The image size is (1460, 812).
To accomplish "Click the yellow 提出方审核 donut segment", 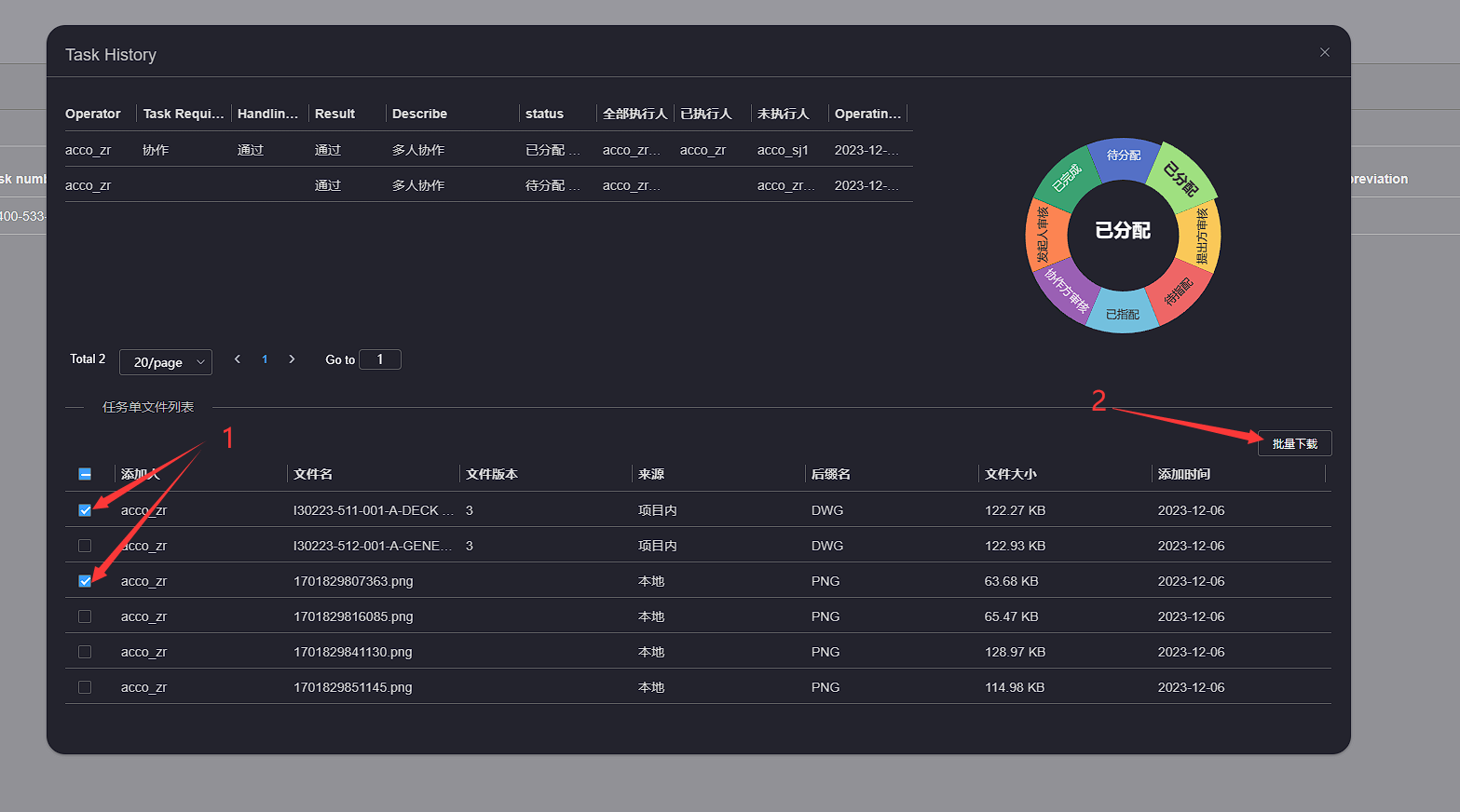I will click(x=1201, y=235).
